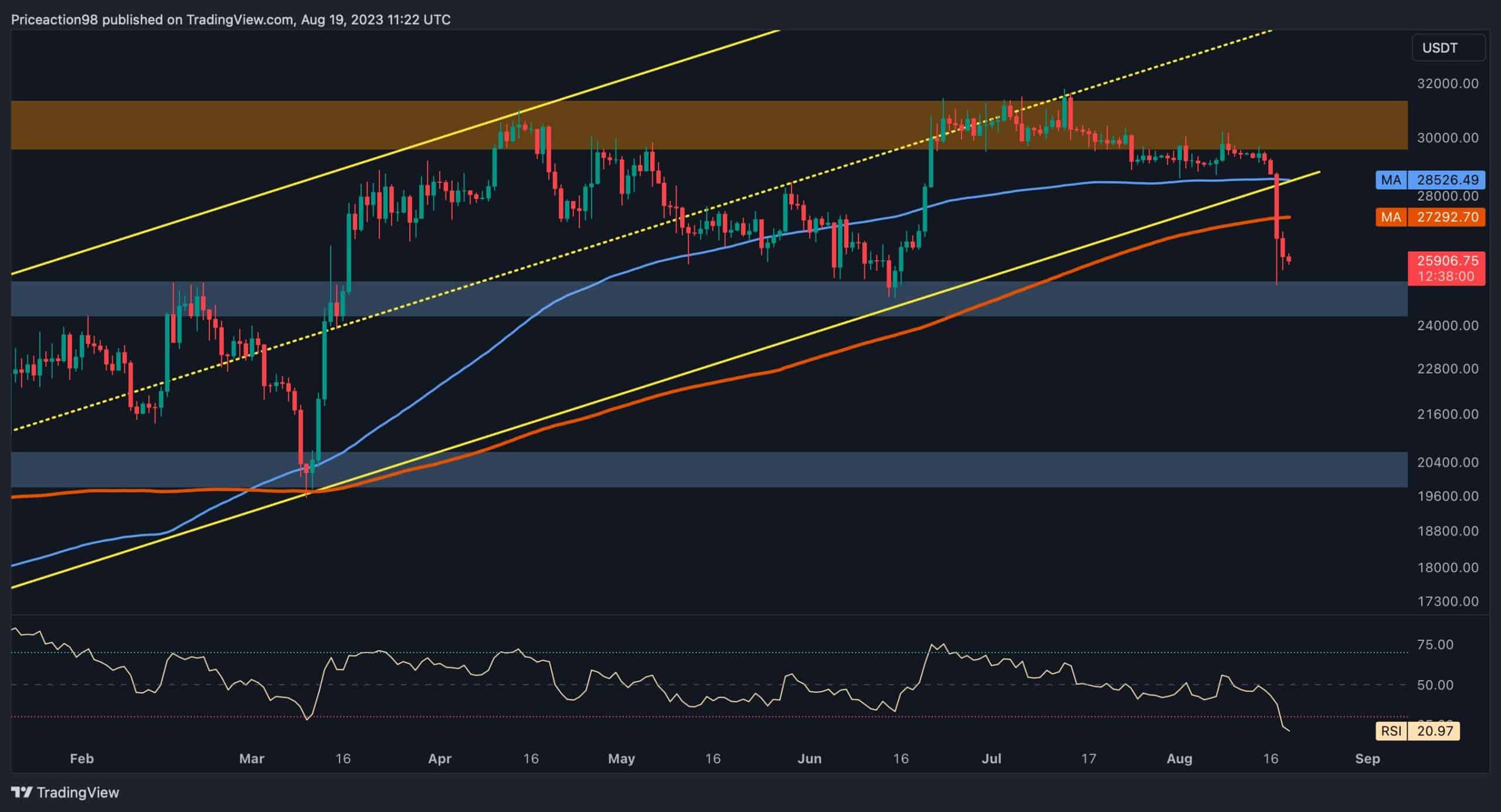Click the USDT currency button
This screenshot has height=812, width=1501.
[1448, 48]
